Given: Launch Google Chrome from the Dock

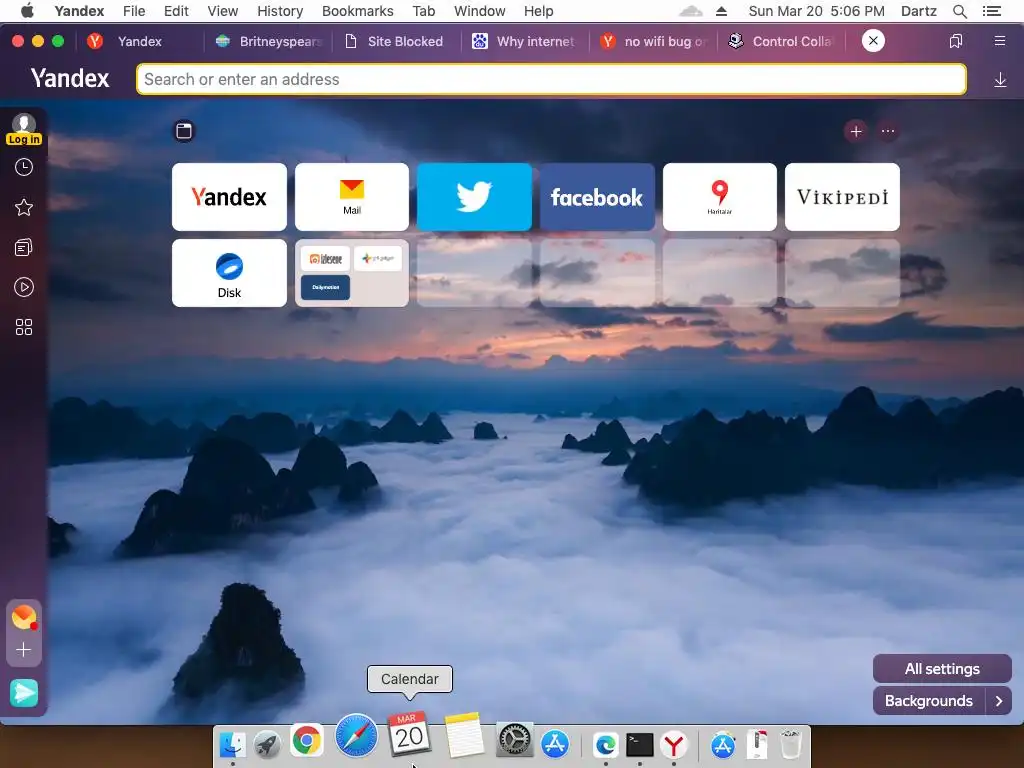Looking at the screenshot, I should point(306,741).
